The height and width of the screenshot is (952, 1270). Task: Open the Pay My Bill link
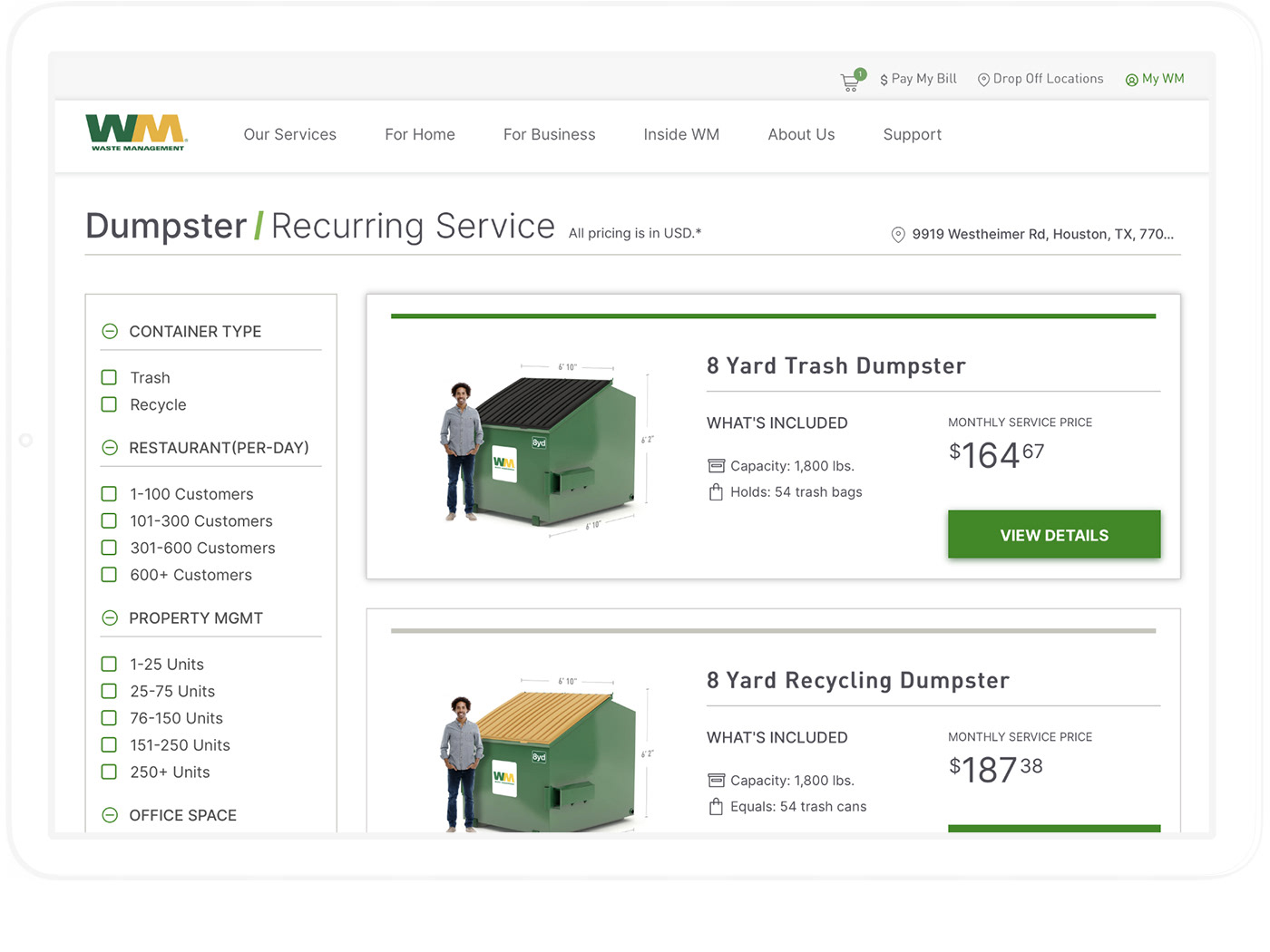click(918, 79)
